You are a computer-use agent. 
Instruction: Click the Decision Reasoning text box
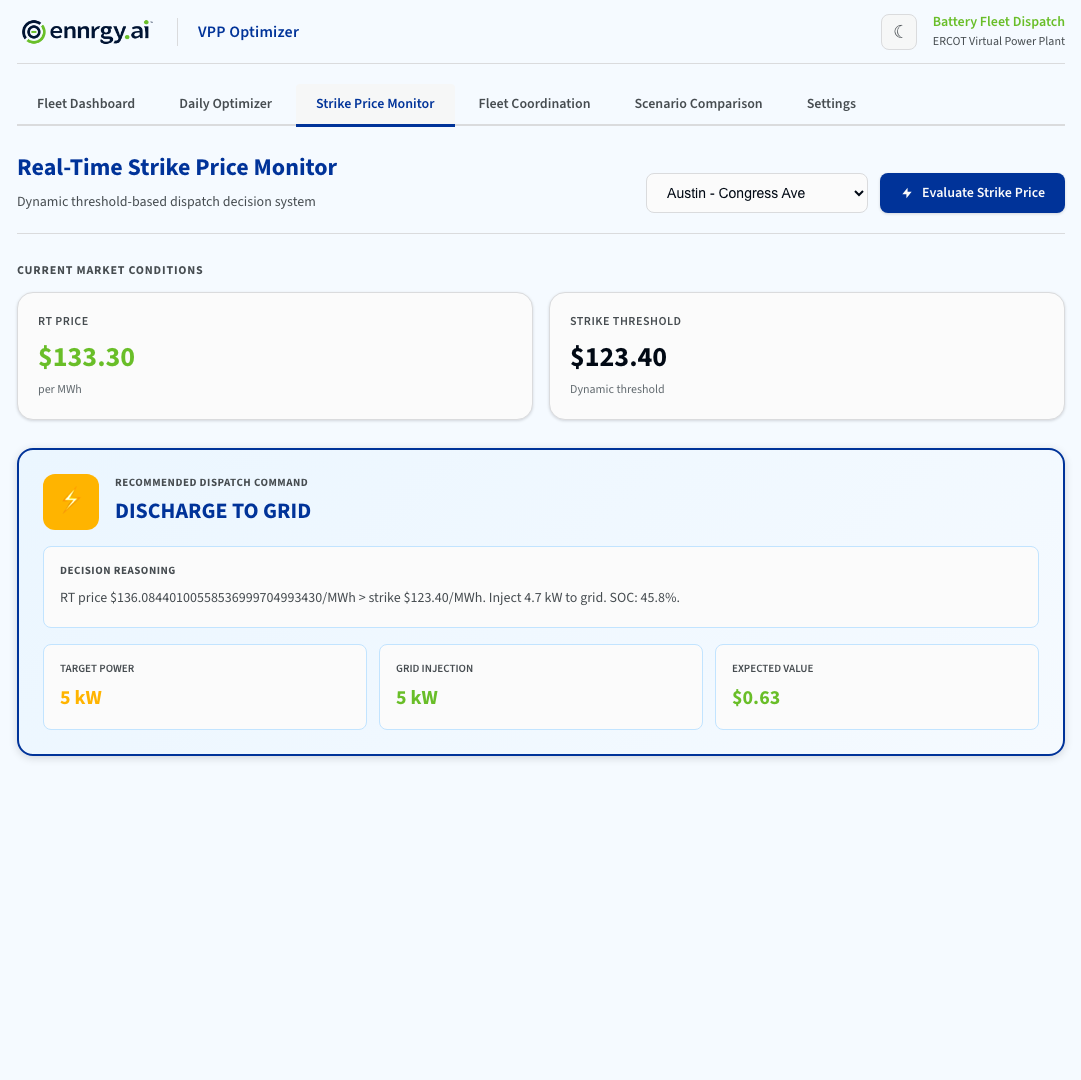[x=540, y=587]
